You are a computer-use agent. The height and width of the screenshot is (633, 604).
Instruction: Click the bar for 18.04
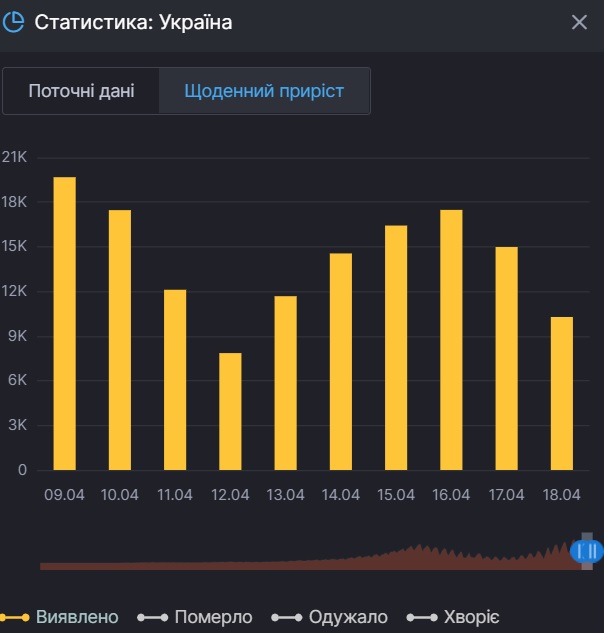[x=561, y=393]
